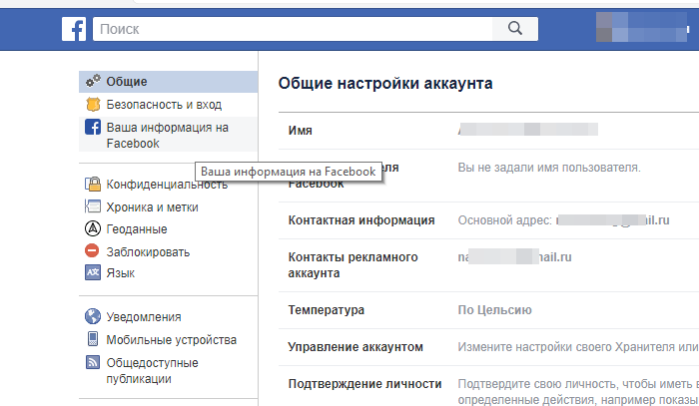Click the globe icon beside Уведомления
This screenshot has width=699, height=406.
93,316
